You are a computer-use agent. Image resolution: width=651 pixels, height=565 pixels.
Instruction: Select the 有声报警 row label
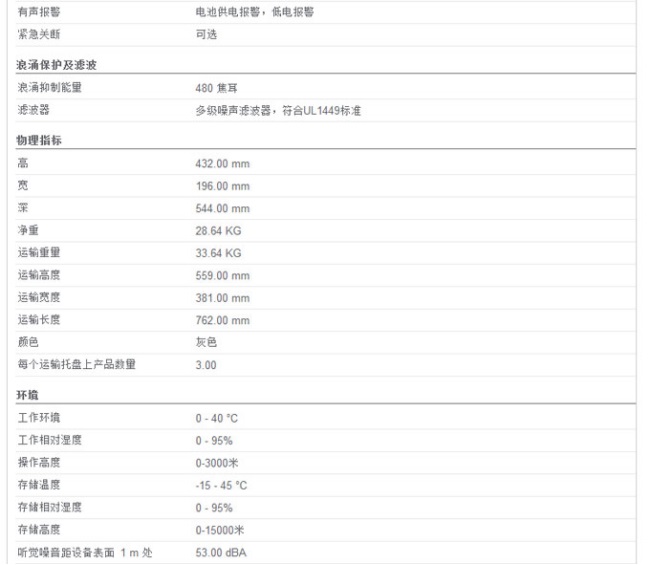coord(38,12)
